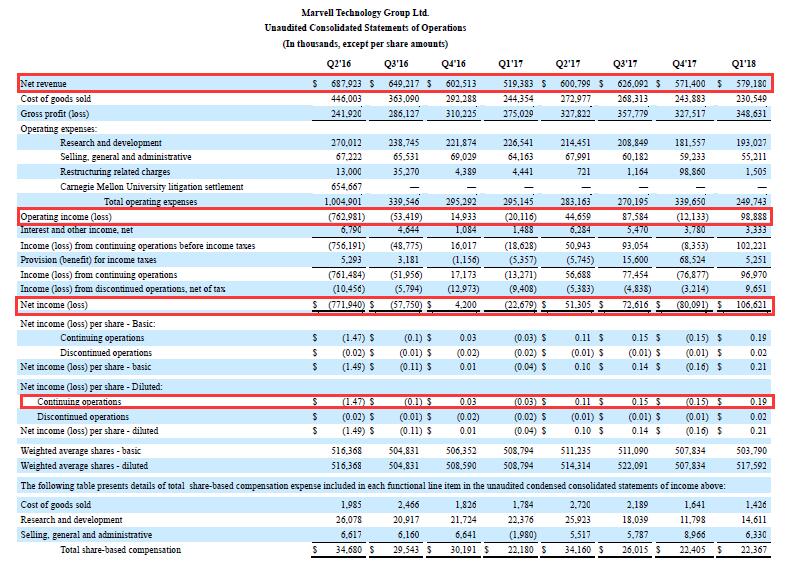Click income tax provision value 68,524
Viewport: 786px width, 569px height.
pyautogui.click(x=692, y=260)
